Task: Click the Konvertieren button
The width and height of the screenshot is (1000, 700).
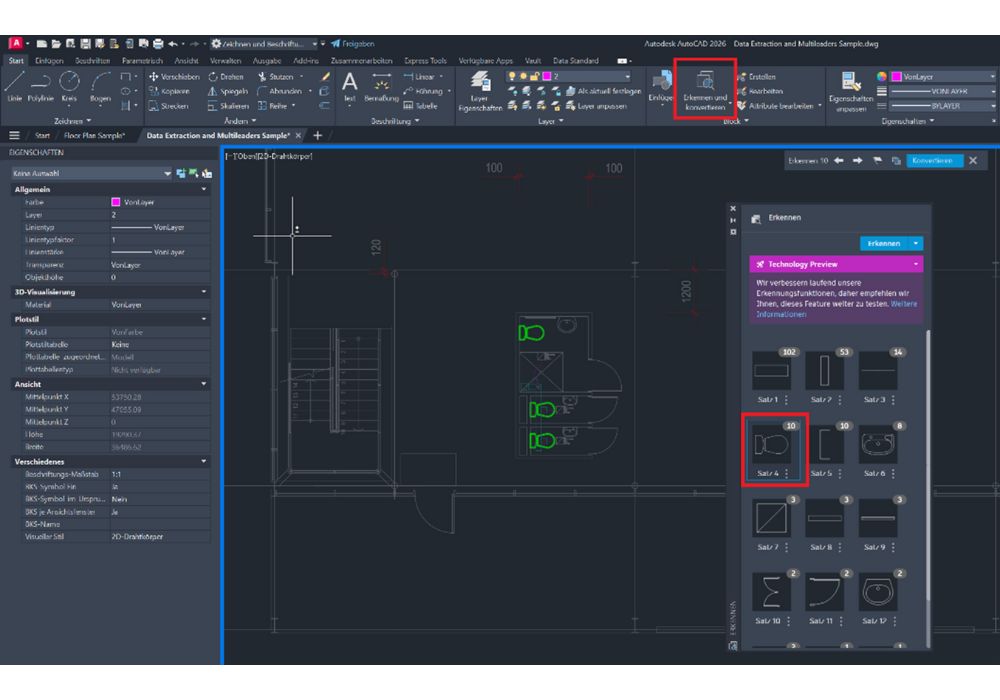Action: 934,160
